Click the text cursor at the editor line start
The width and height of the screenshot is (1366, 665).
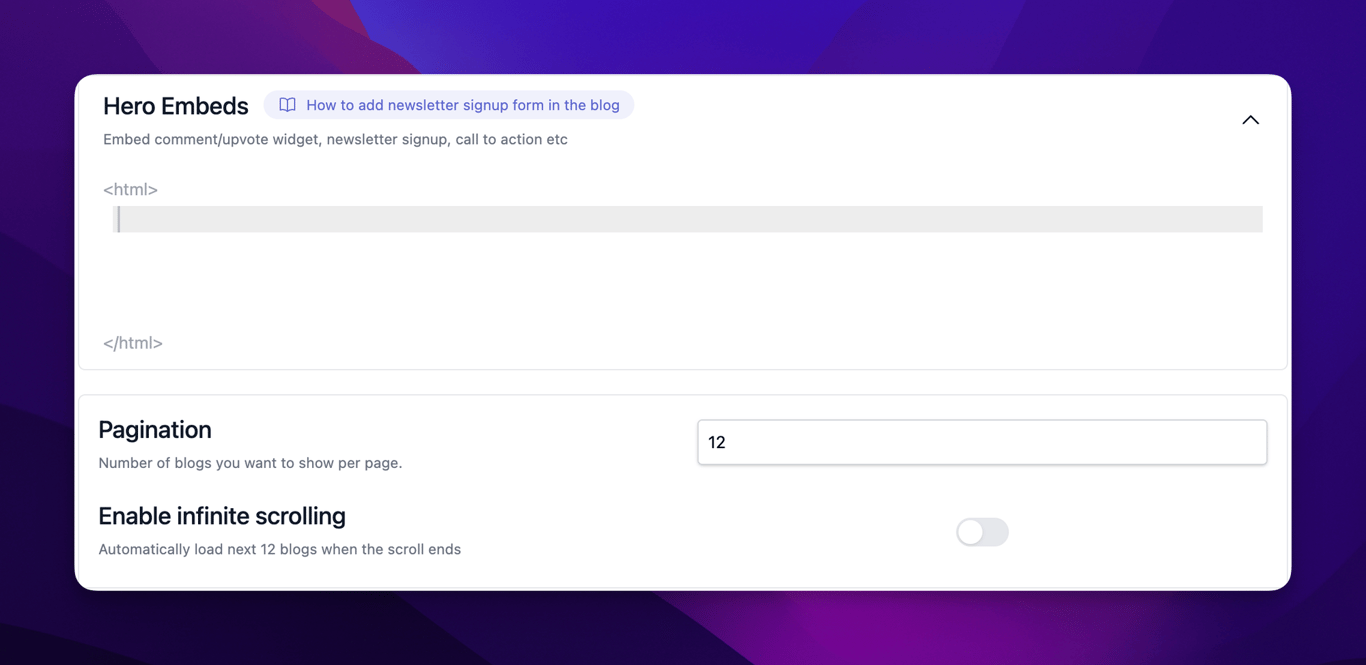tap(119, 219)
